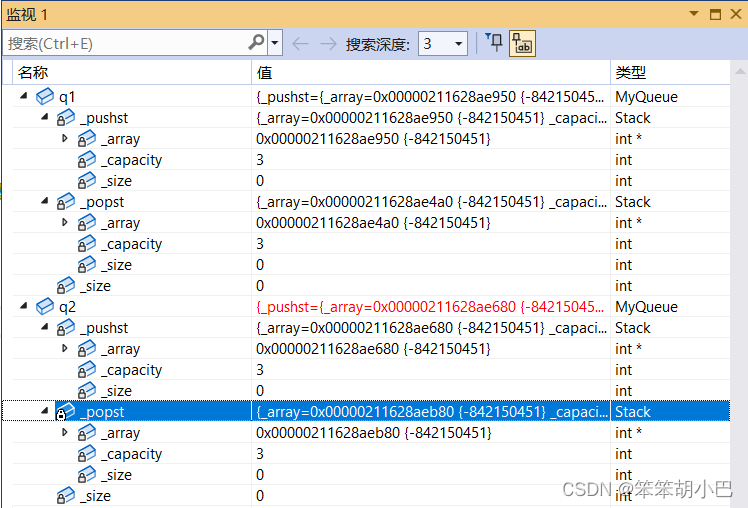The height and width of the screenshot is (508, 748).
Task: Click q1 _pushst private field icon
Action: 66,117
